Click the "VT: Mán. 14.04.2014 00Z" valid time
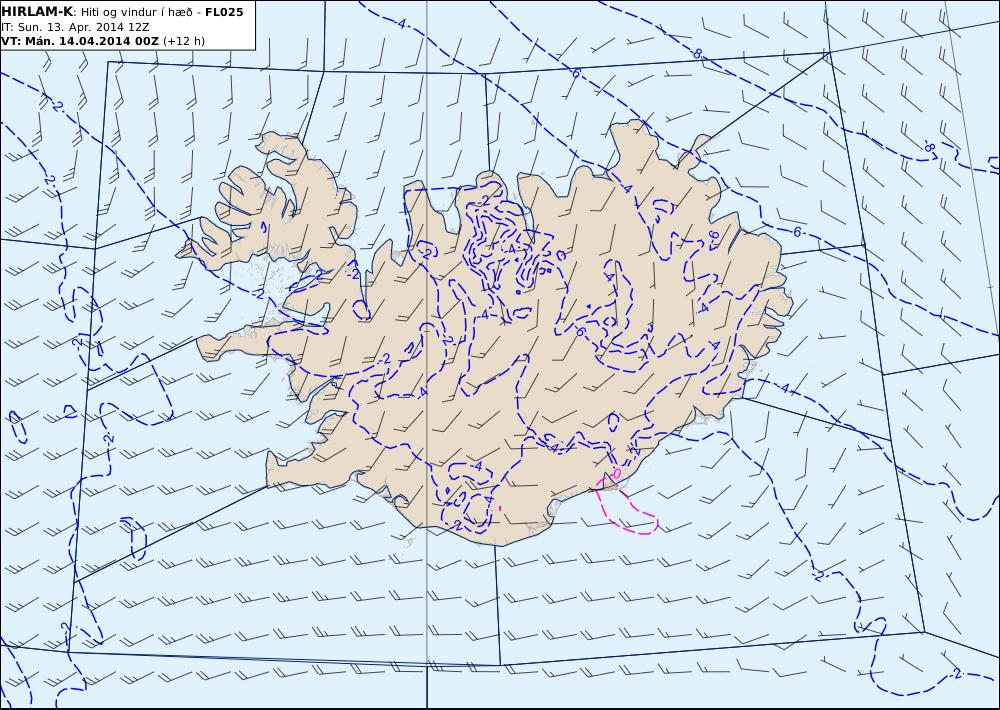This screenshot has width=1000, height=710. pos(80,41)
